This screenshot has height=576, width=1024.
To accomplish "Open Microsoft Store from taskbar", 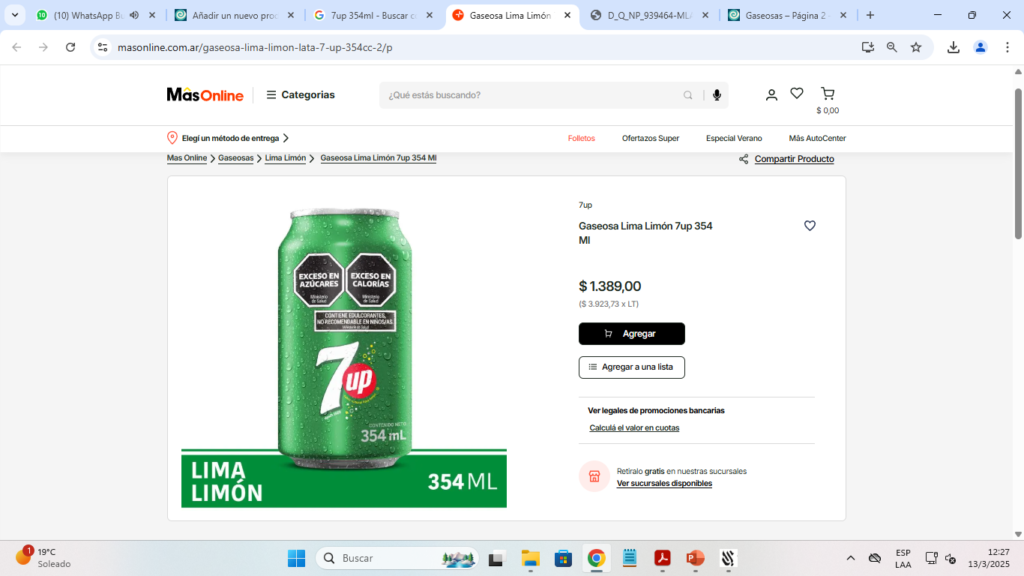I will (x=563, y=558).
